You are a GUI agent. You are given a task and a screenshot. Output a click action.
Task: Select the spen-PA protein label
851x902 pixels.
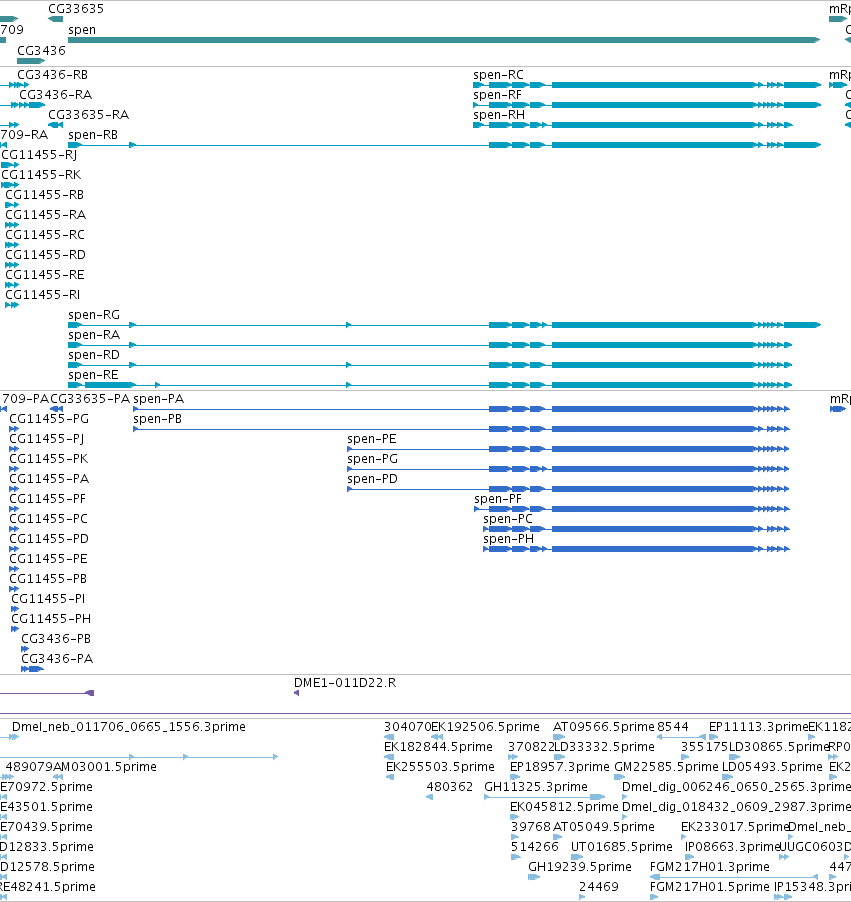point(159,399)
